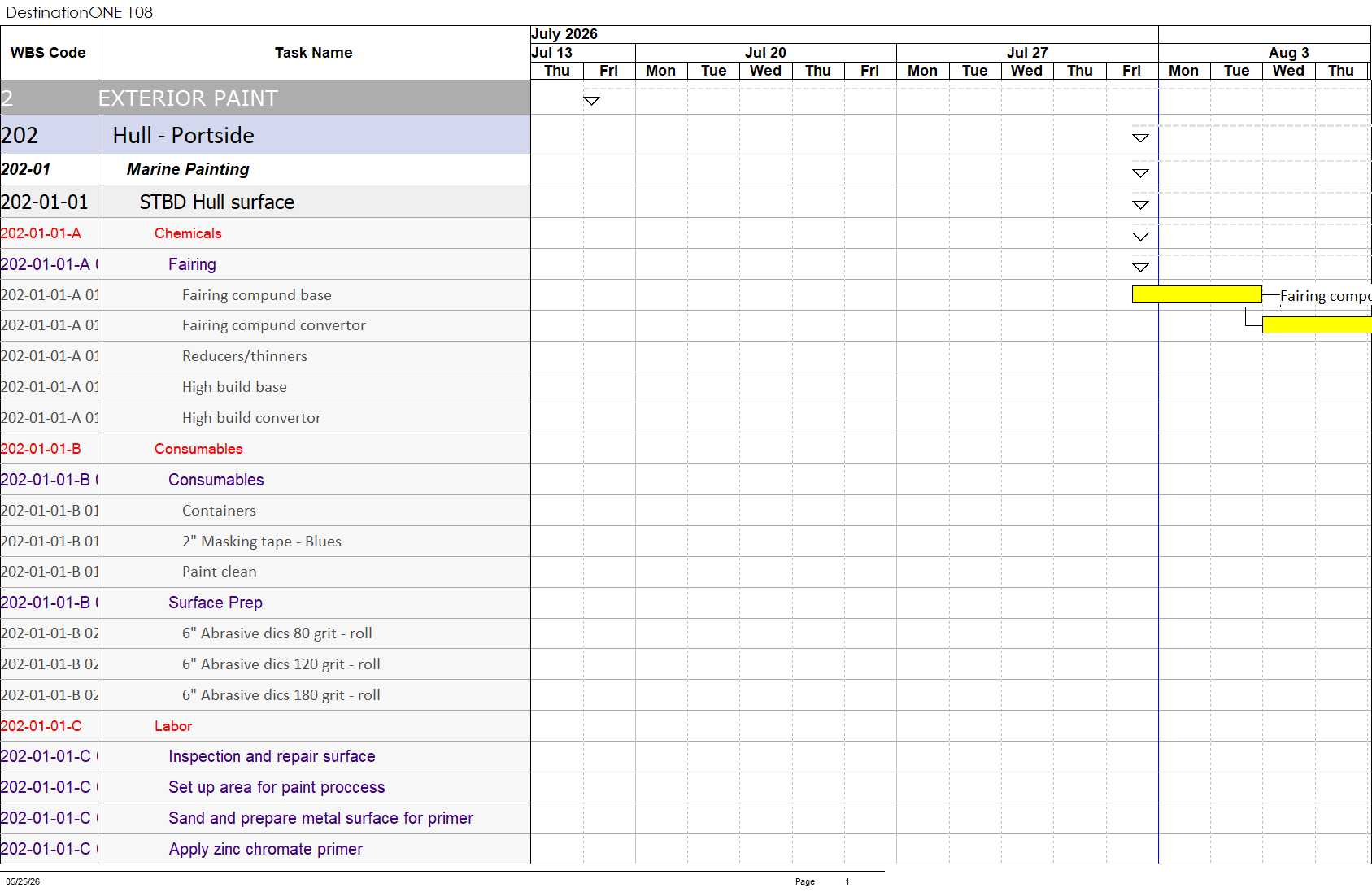The height and width of the screenshot is (892, 1372).
Task: Click the EXTERIOR PAINT summary marker triangle
Action: [x=591, y=101]
